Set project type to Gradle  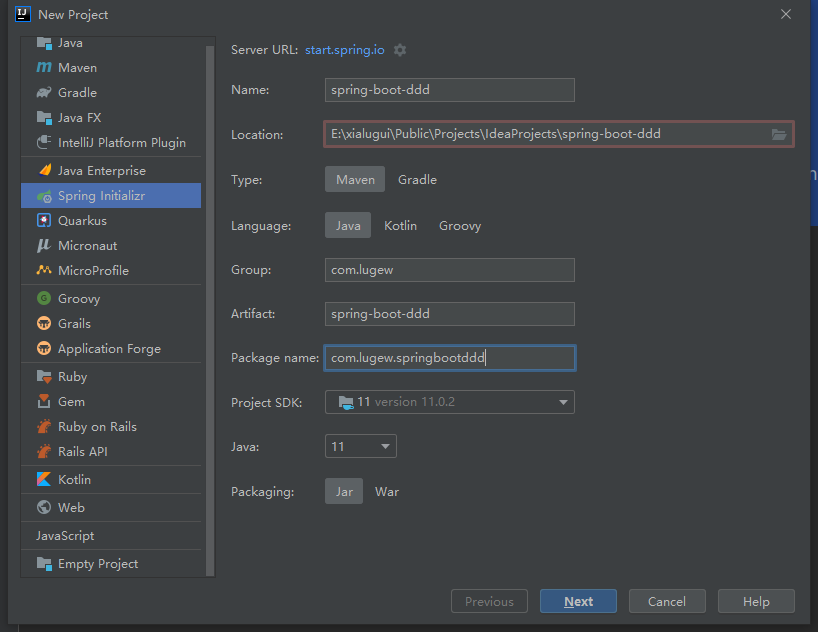coord(417,180)
